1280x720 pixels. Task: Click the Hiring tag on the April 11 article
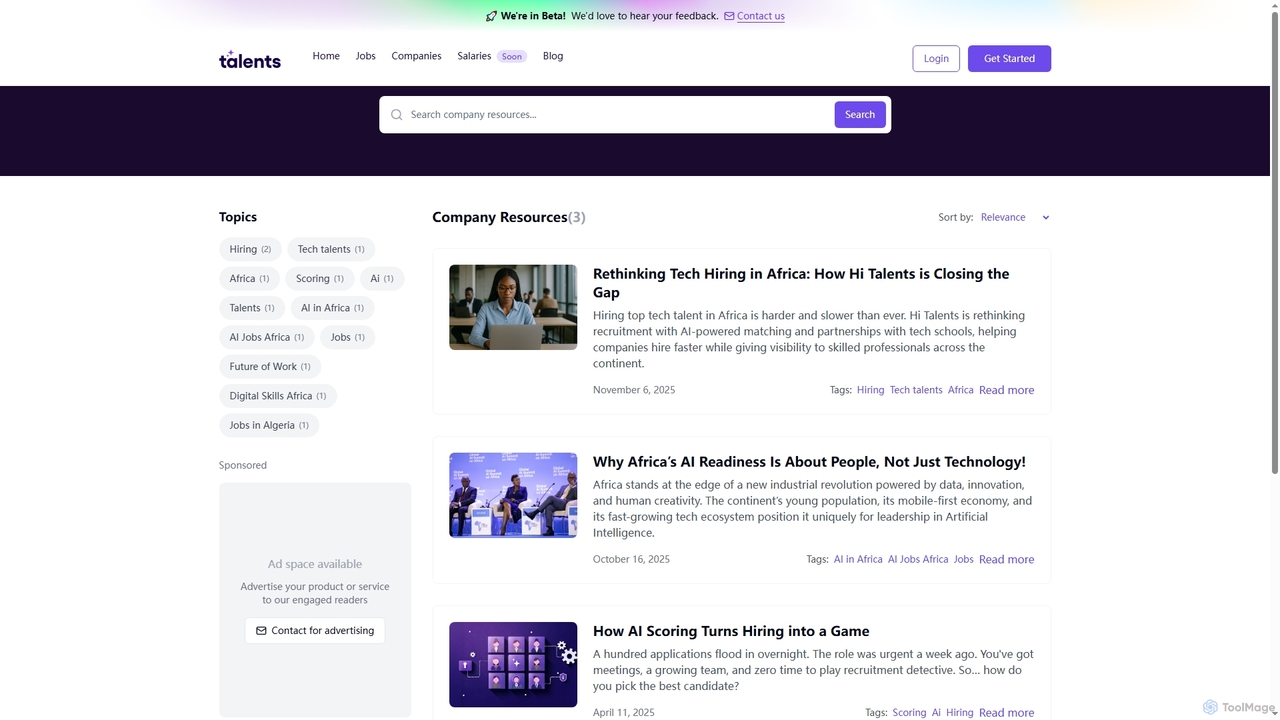coord(959,712)
